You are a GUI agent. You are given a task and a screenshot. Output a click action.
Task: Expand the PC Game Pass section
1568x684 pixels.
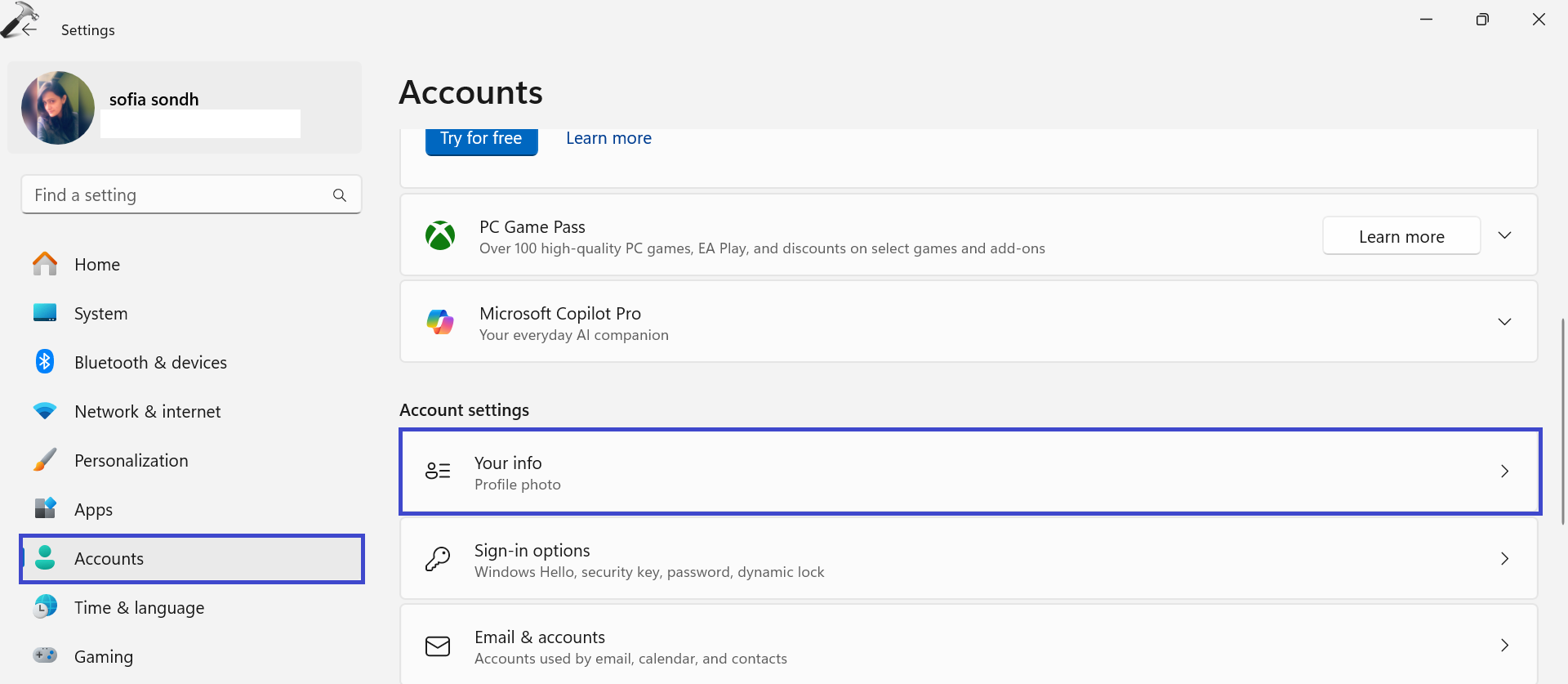pos(1504,235)
